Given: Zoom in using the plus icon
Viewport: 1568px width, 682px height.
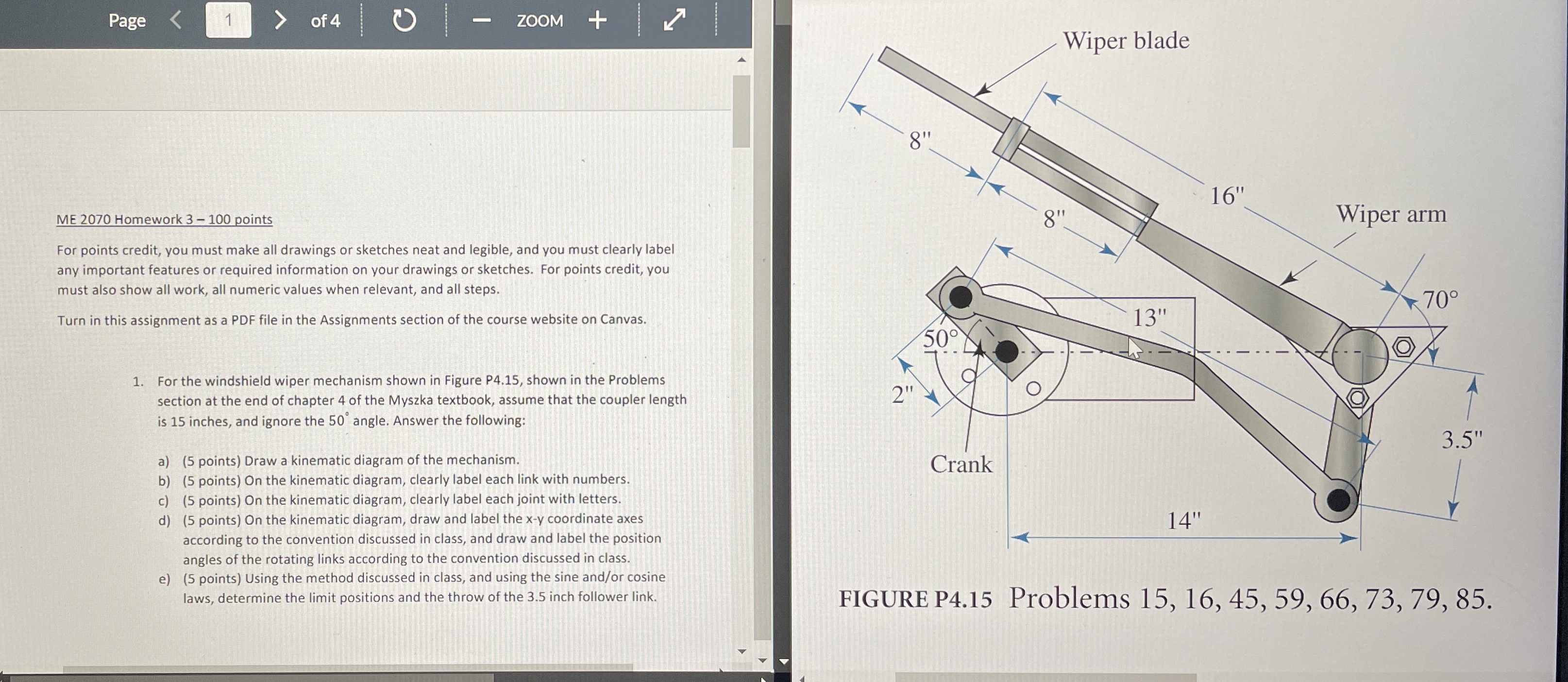Looking at the screenshot, I should point(598,20).
